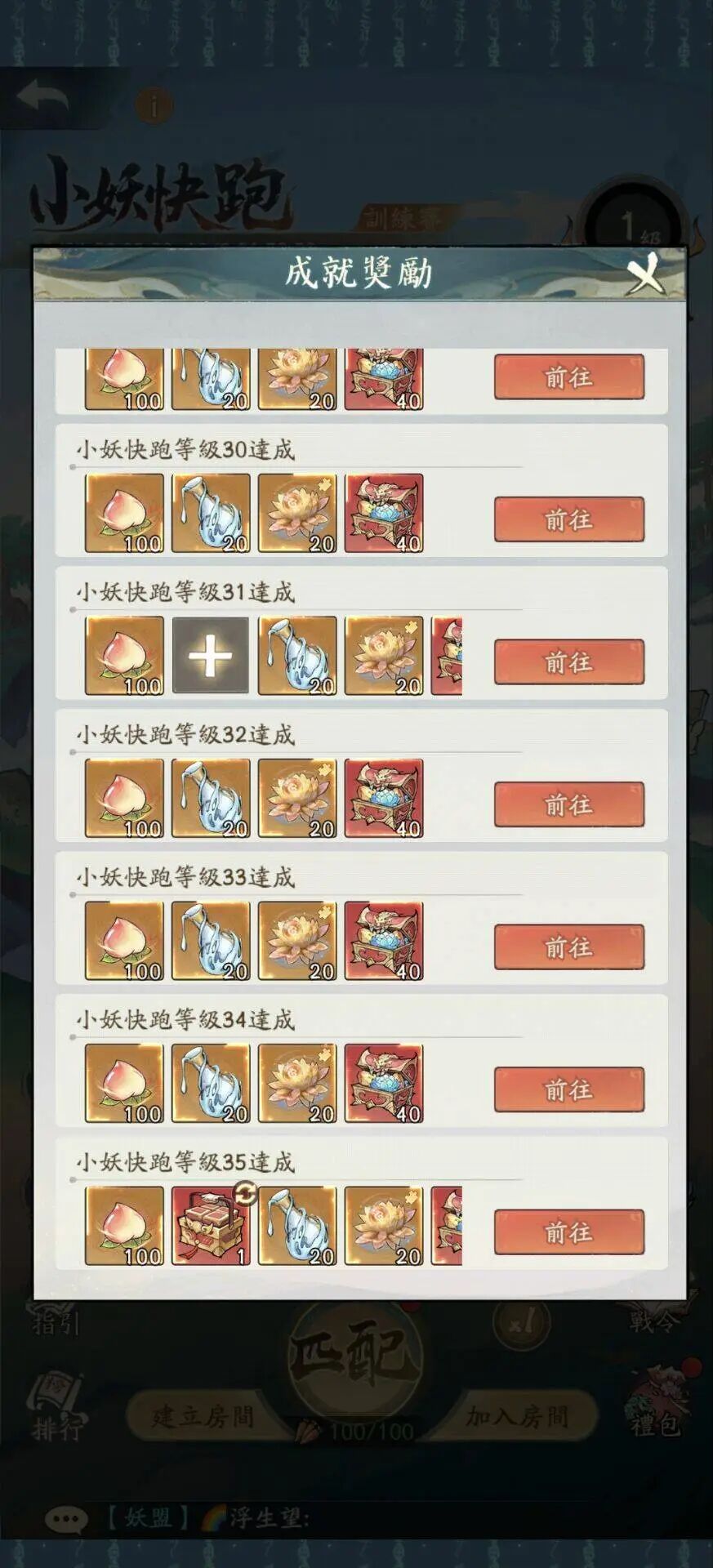Tap 前往 for level 30 achievement
The image size is (713, 1568).
pos(569,519)
